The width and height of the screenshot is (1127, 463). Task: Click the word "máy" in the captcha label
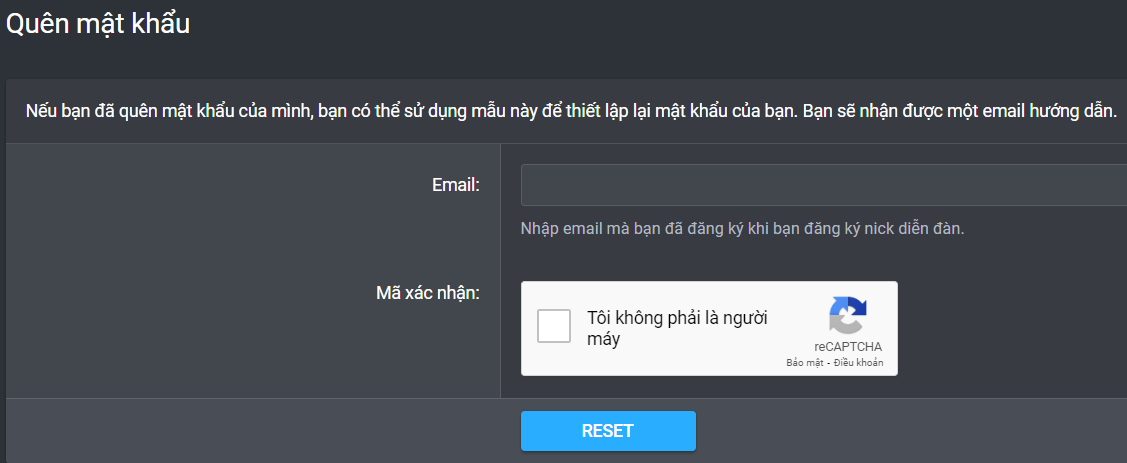coord(604,339)
